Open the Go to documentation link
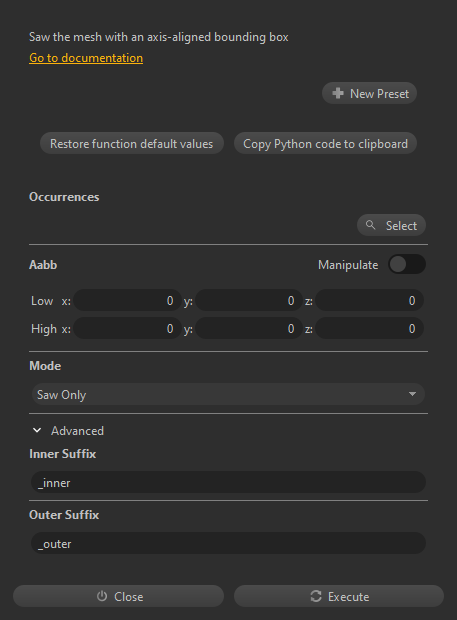457x620 pixels. pos(86,58)
